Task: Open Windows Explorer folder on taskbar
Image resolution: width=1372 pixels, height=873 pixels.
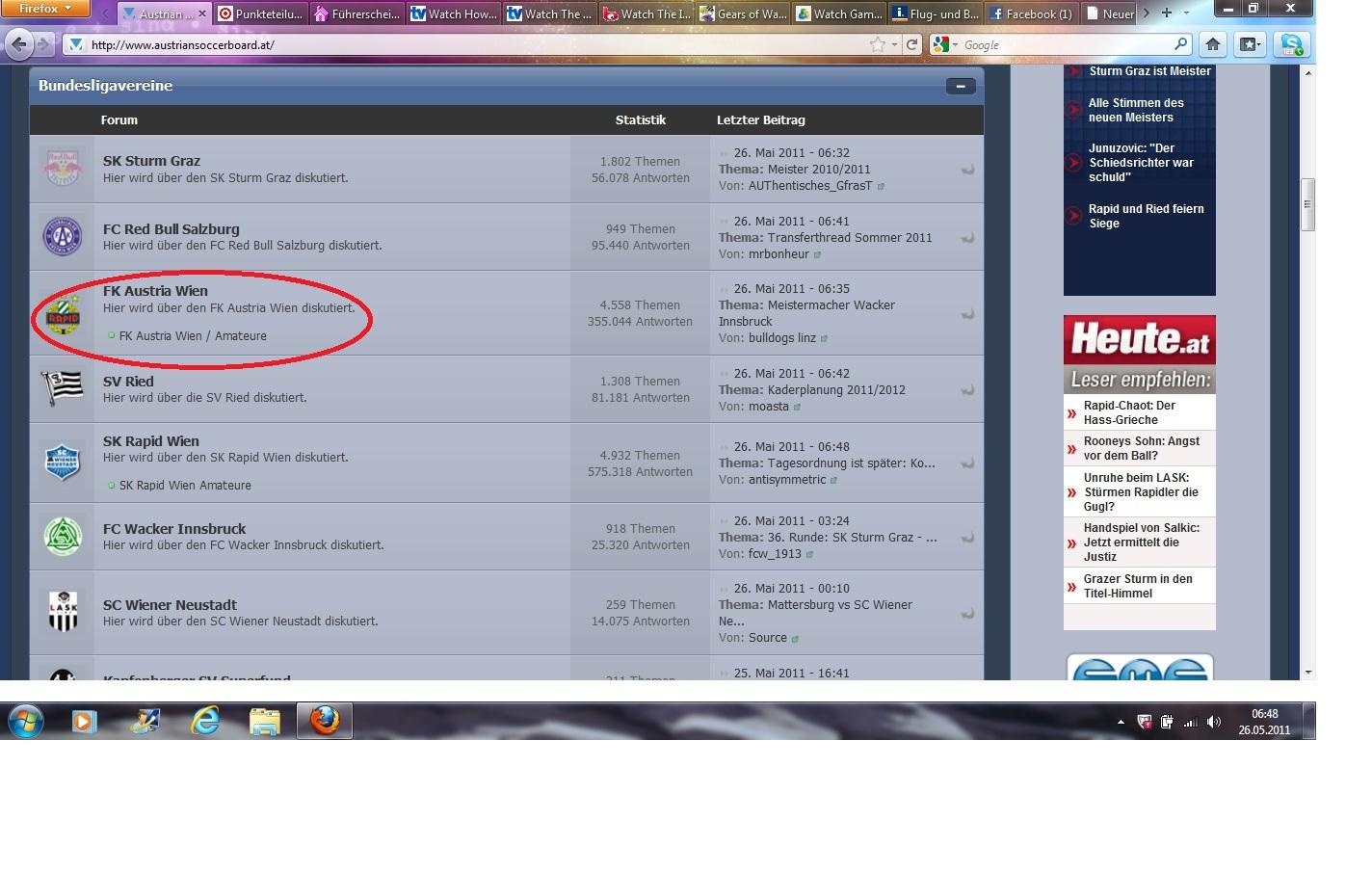Action: point(265,721)
